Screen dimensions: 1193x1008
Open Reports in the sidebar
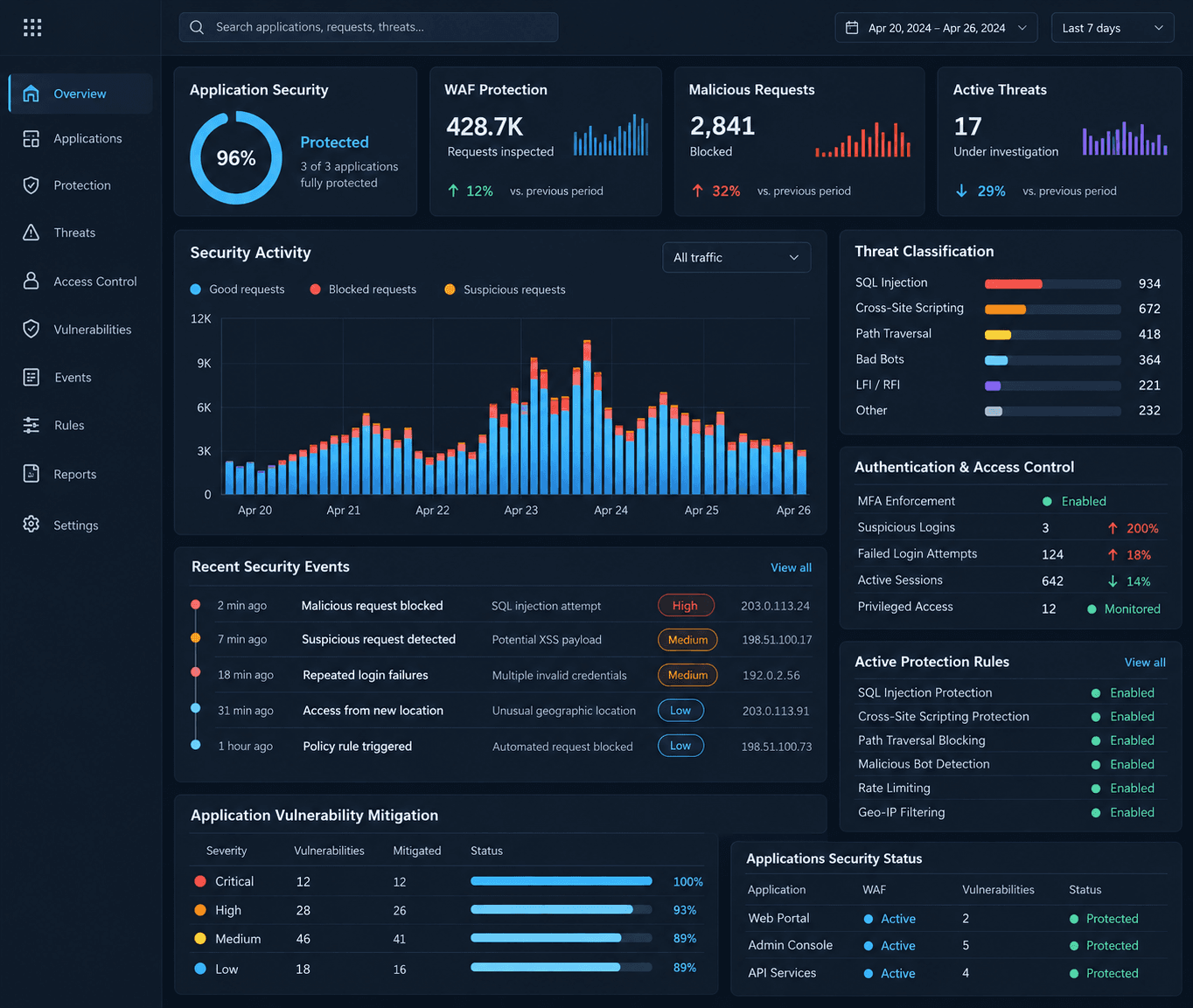80,474
